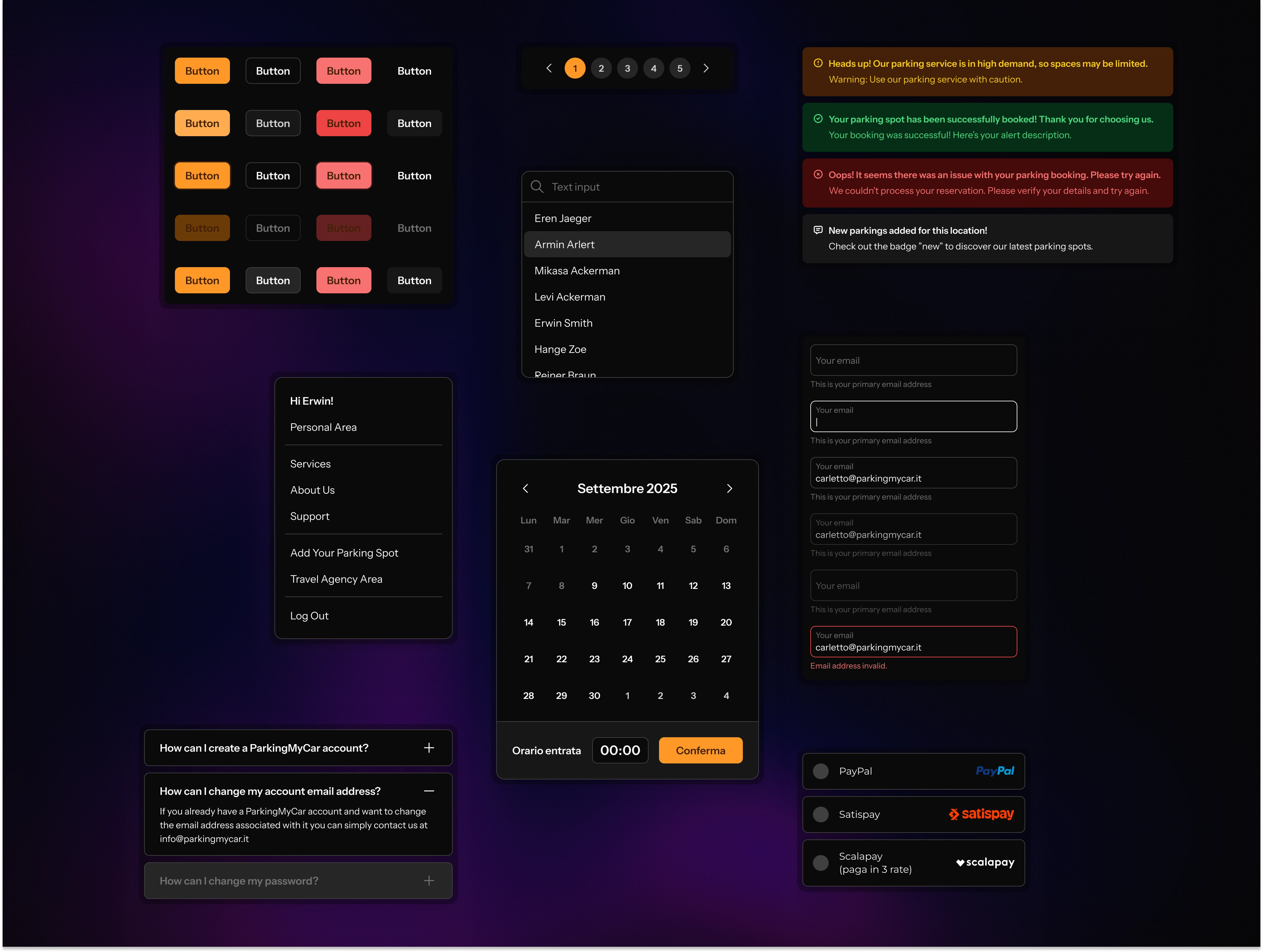
Task: Click the error icon in the red booking alert
Action: (818, 174)
